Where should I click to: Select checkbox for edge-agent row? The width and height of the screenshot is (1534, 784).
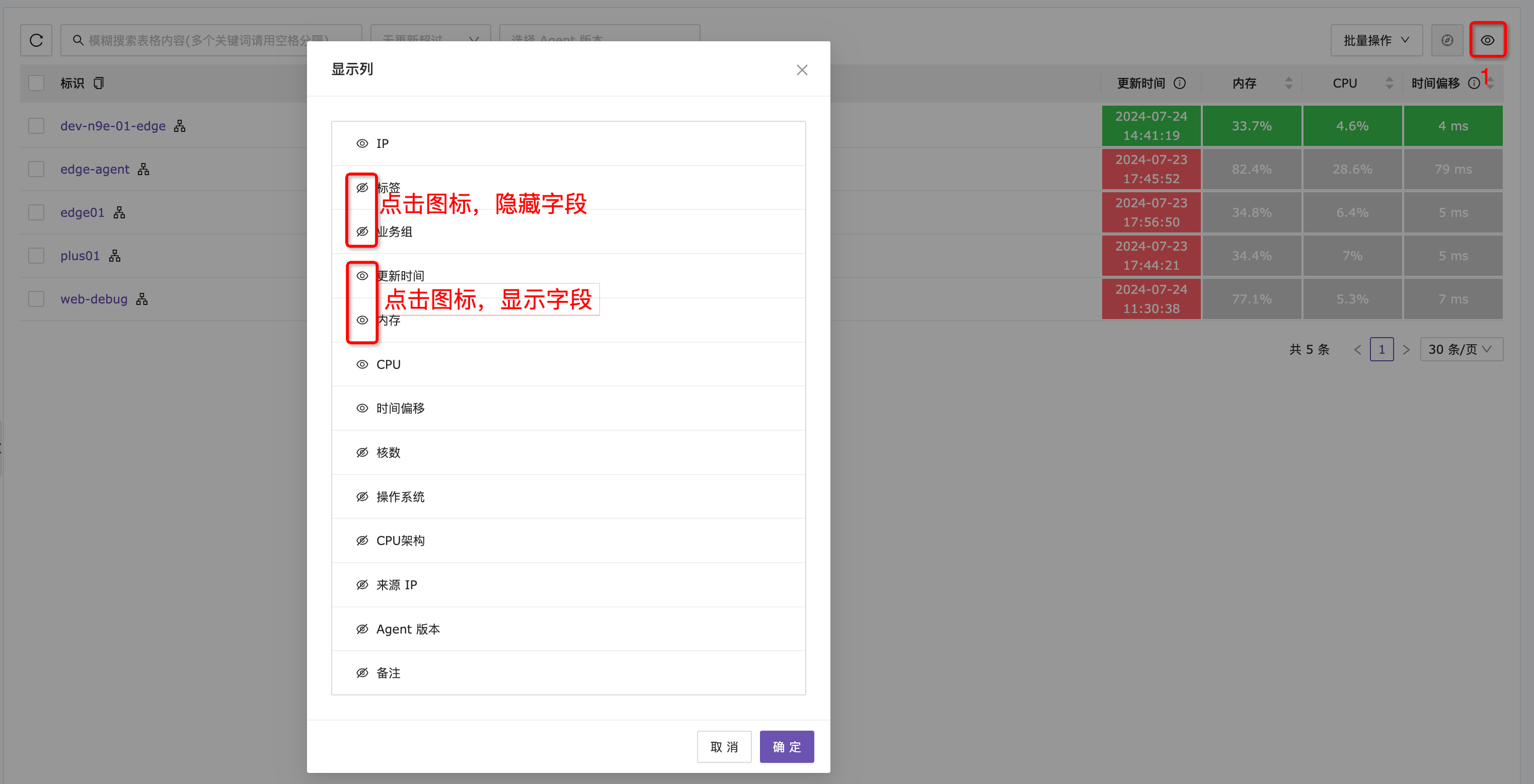(36, 169)
